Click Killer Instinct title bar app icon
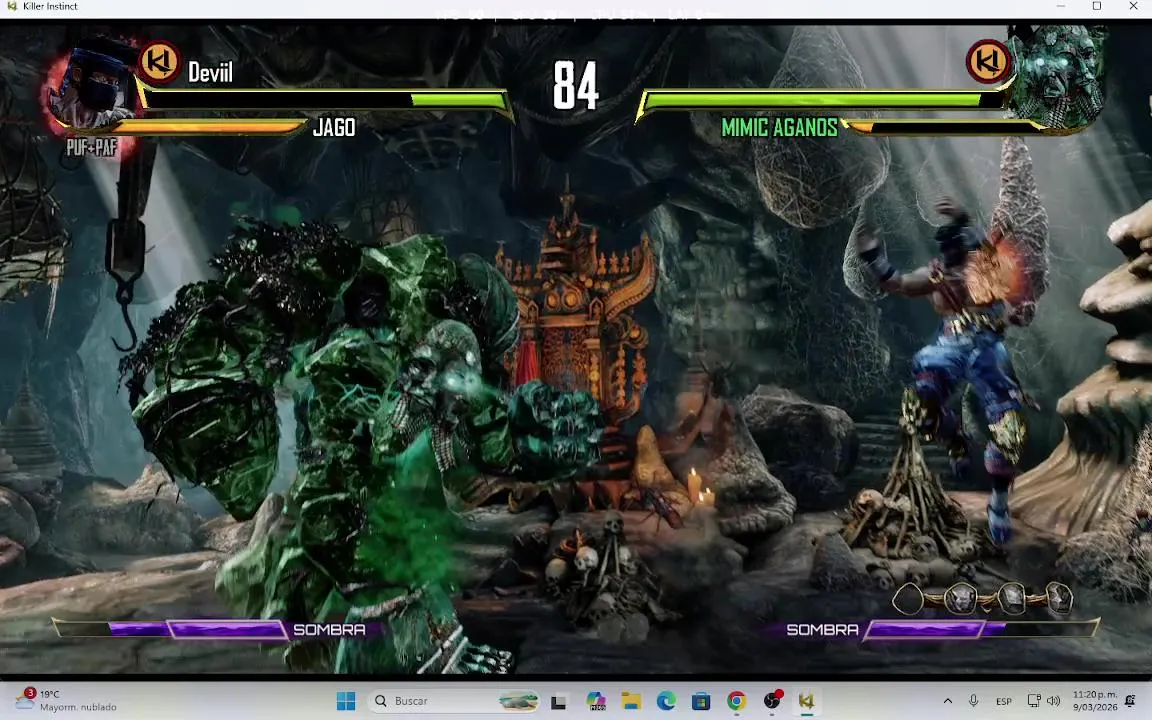This screenshot has height=720, width=1152. (x=12, y=7)
